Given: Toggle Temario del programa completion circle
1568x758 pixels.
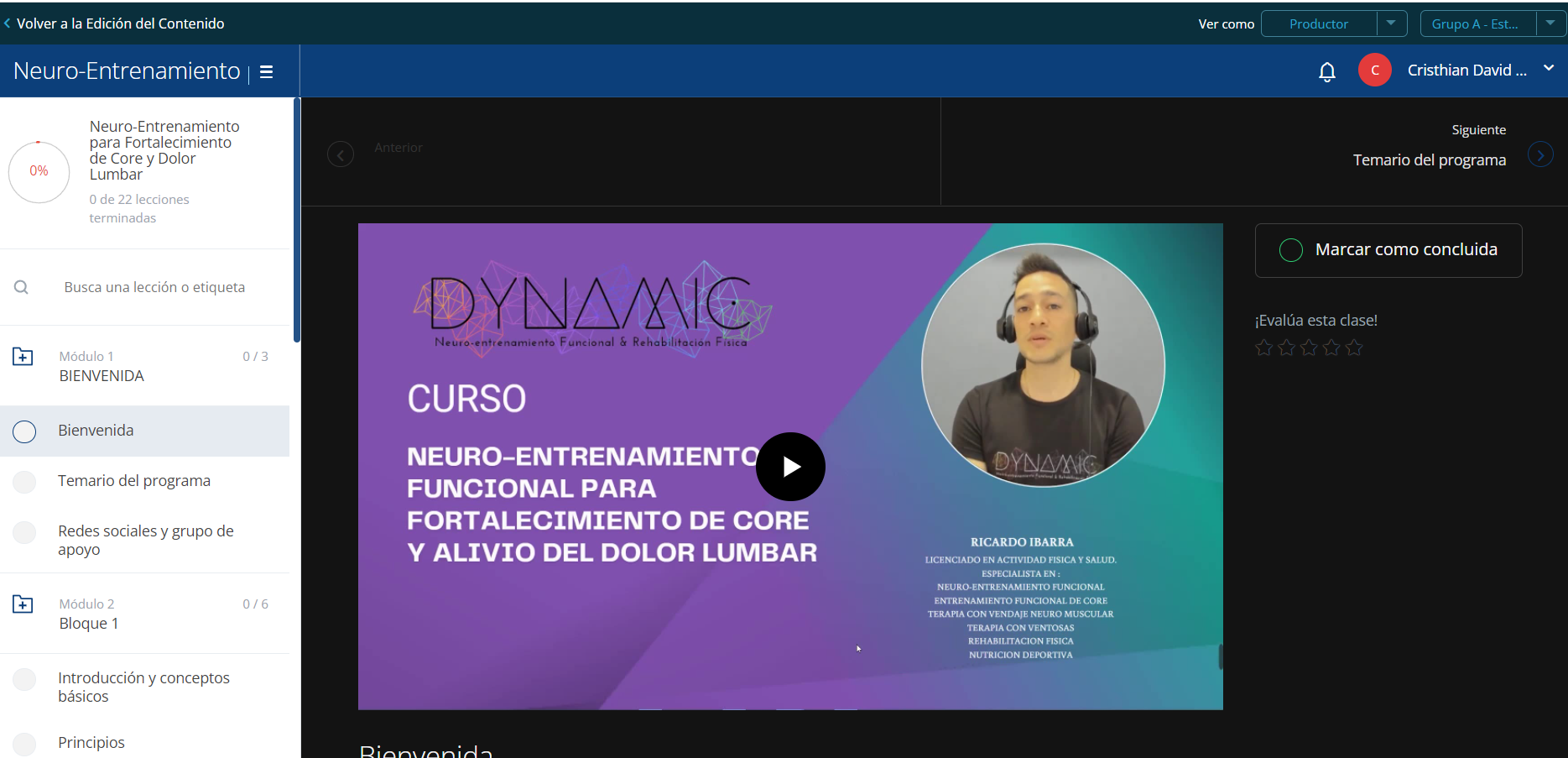Looking at the screenshot, I should tap(25, 482).
